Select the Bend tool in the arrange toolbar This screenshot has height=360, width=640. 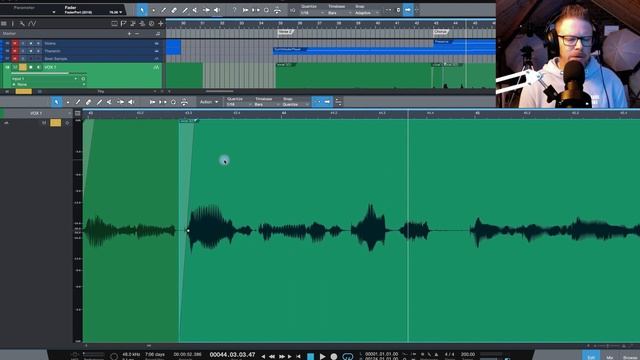pos(207,10)
